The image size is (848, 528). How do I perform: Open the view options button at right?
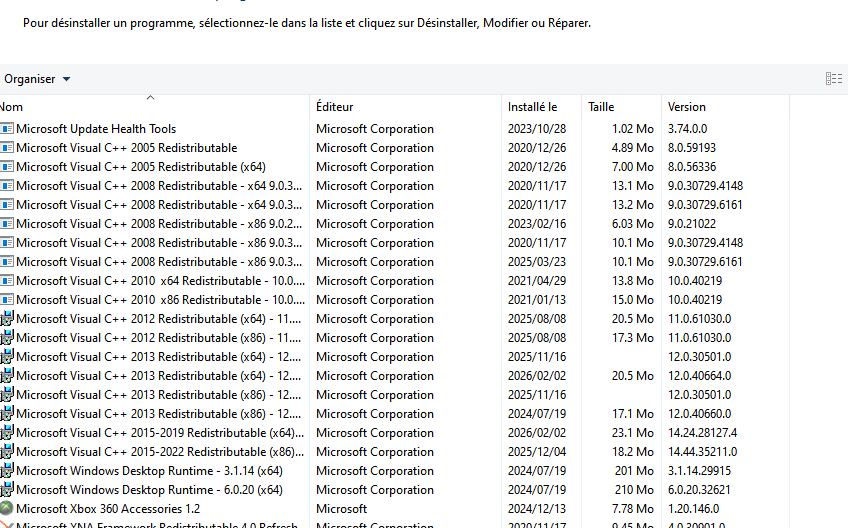[833, 79]
